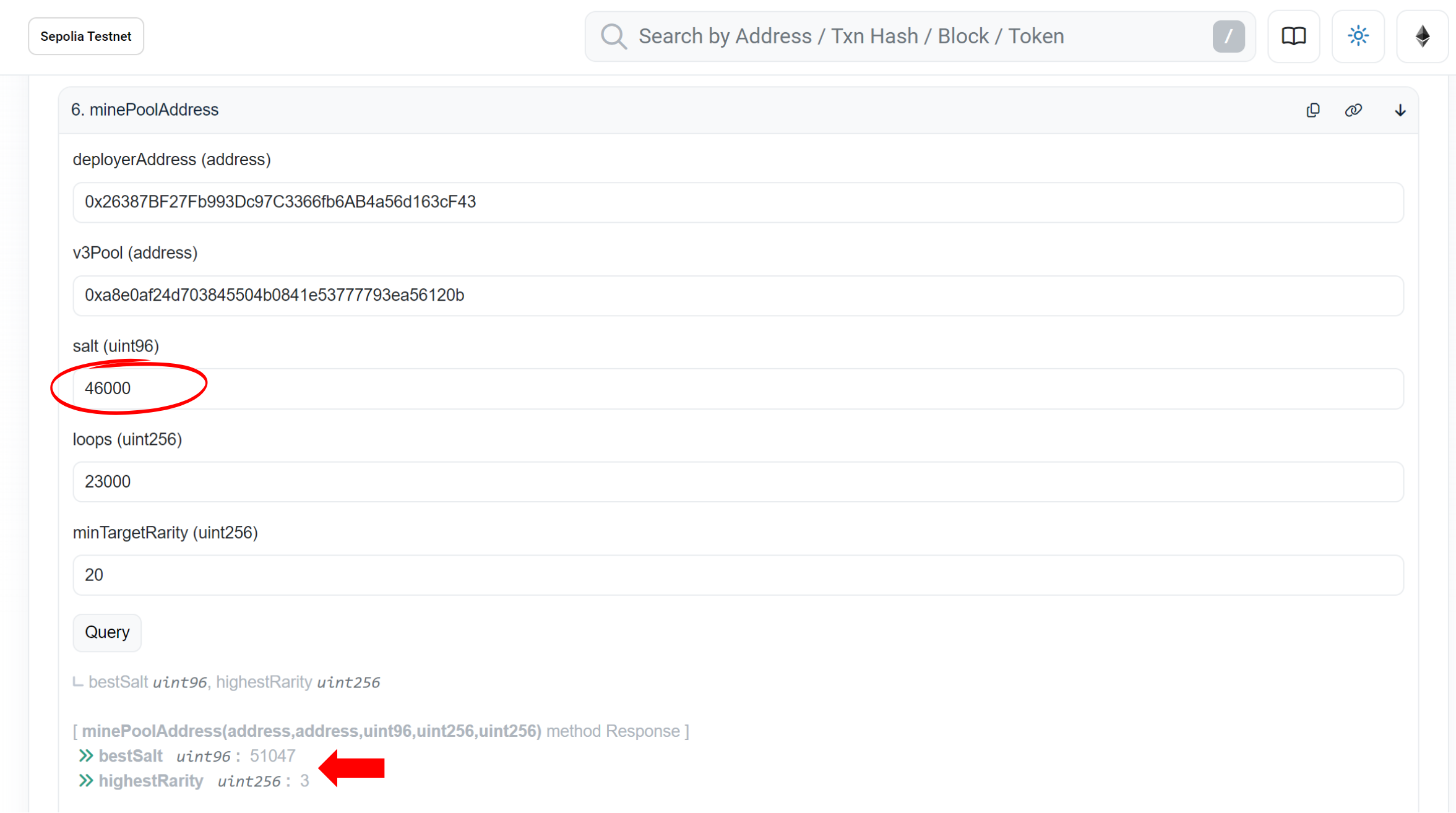Click the highestRarity response arrow icon
Viewport: 1456px width, 813px height.
click(86, 781)
